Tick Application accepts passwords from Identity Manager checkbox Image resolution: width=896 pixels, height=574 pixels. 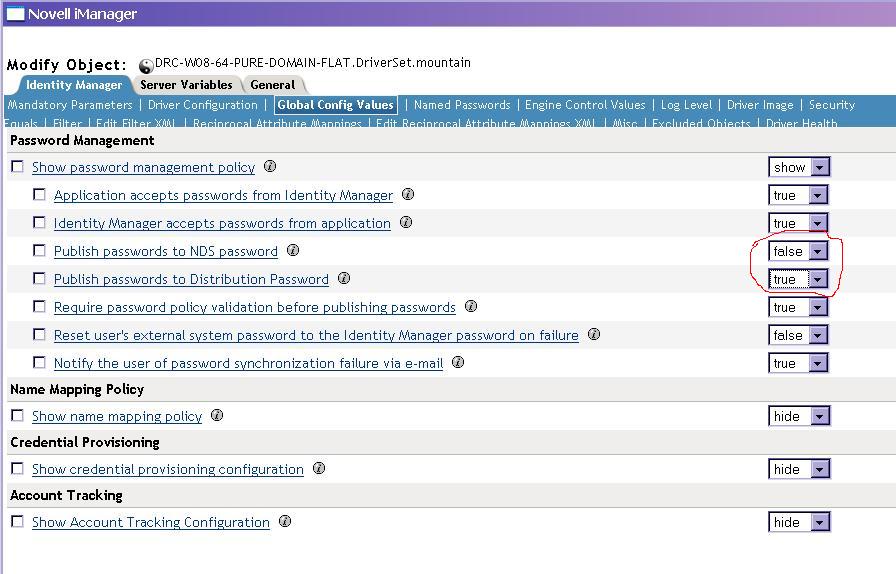tap(39, 194)
